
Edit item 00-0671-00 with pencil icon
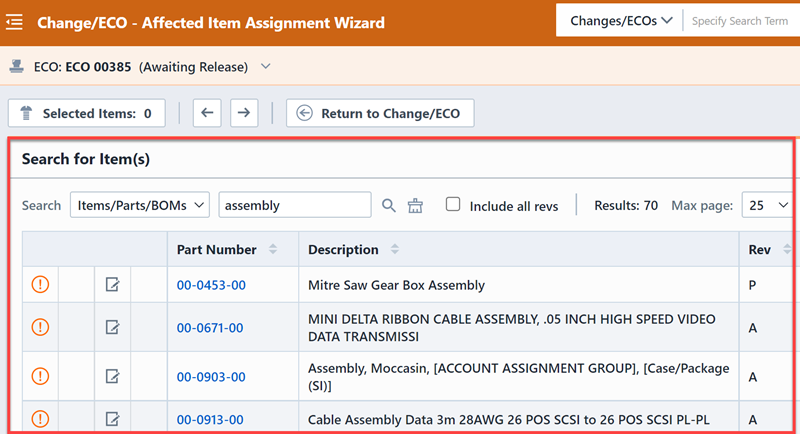click(x=112, y=327)
